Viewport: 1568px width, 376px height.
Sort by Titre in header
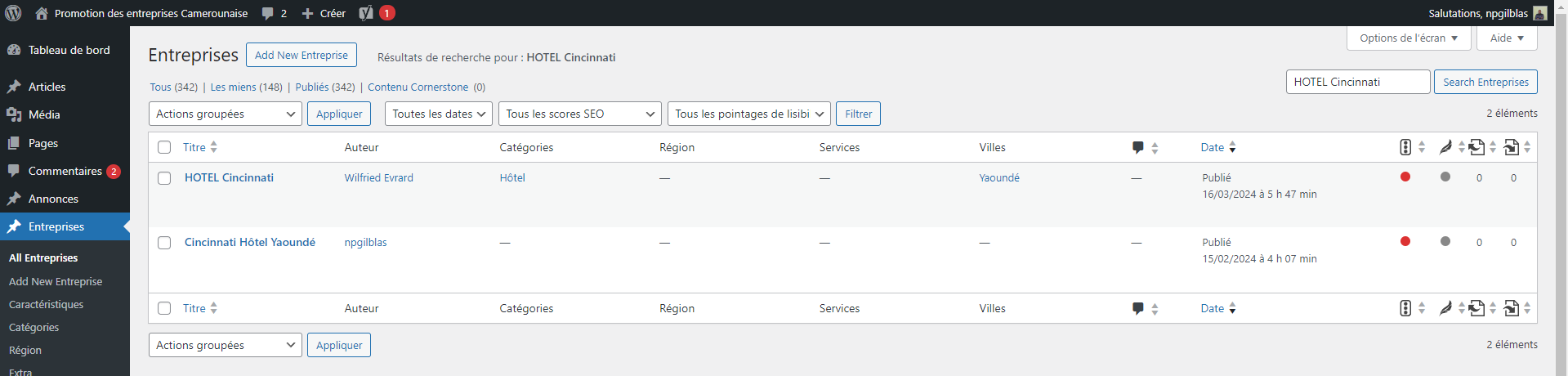200,147
